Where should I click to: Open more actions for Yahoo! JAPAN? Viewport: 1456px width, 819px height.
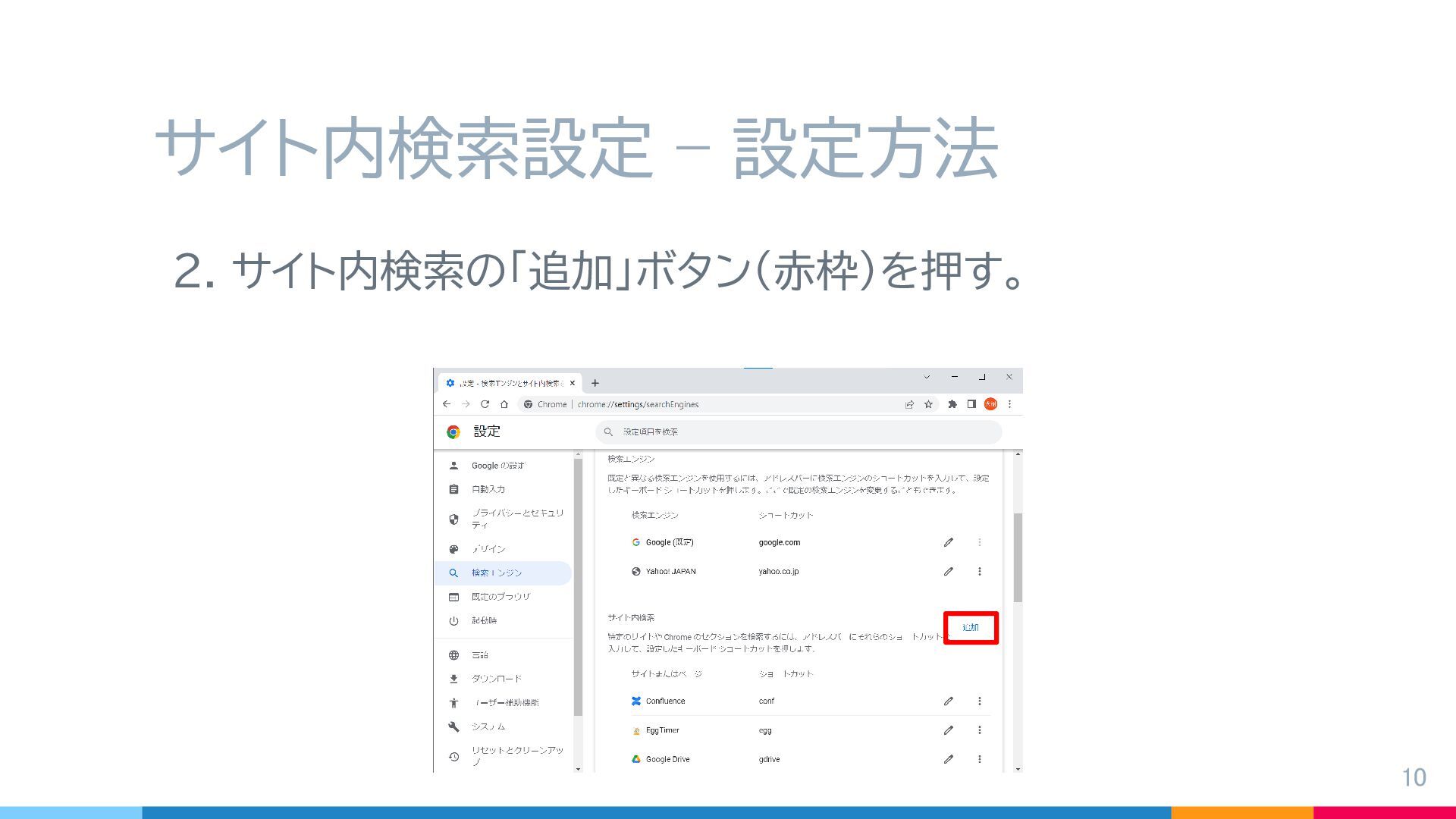pos(980,572)
